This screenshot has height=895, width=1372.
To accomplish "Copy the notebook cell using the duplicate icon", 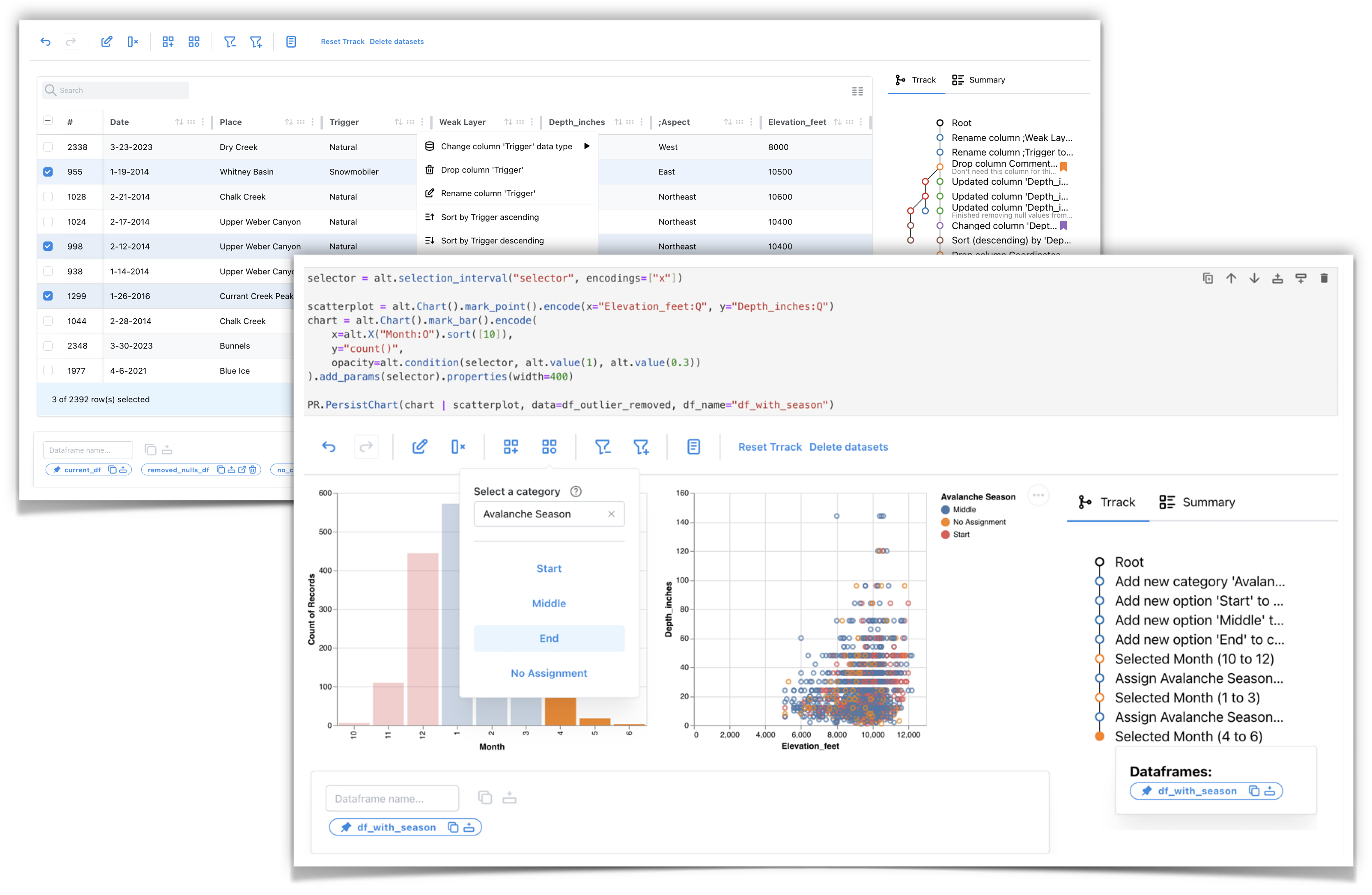I will tap(1208, 279).
